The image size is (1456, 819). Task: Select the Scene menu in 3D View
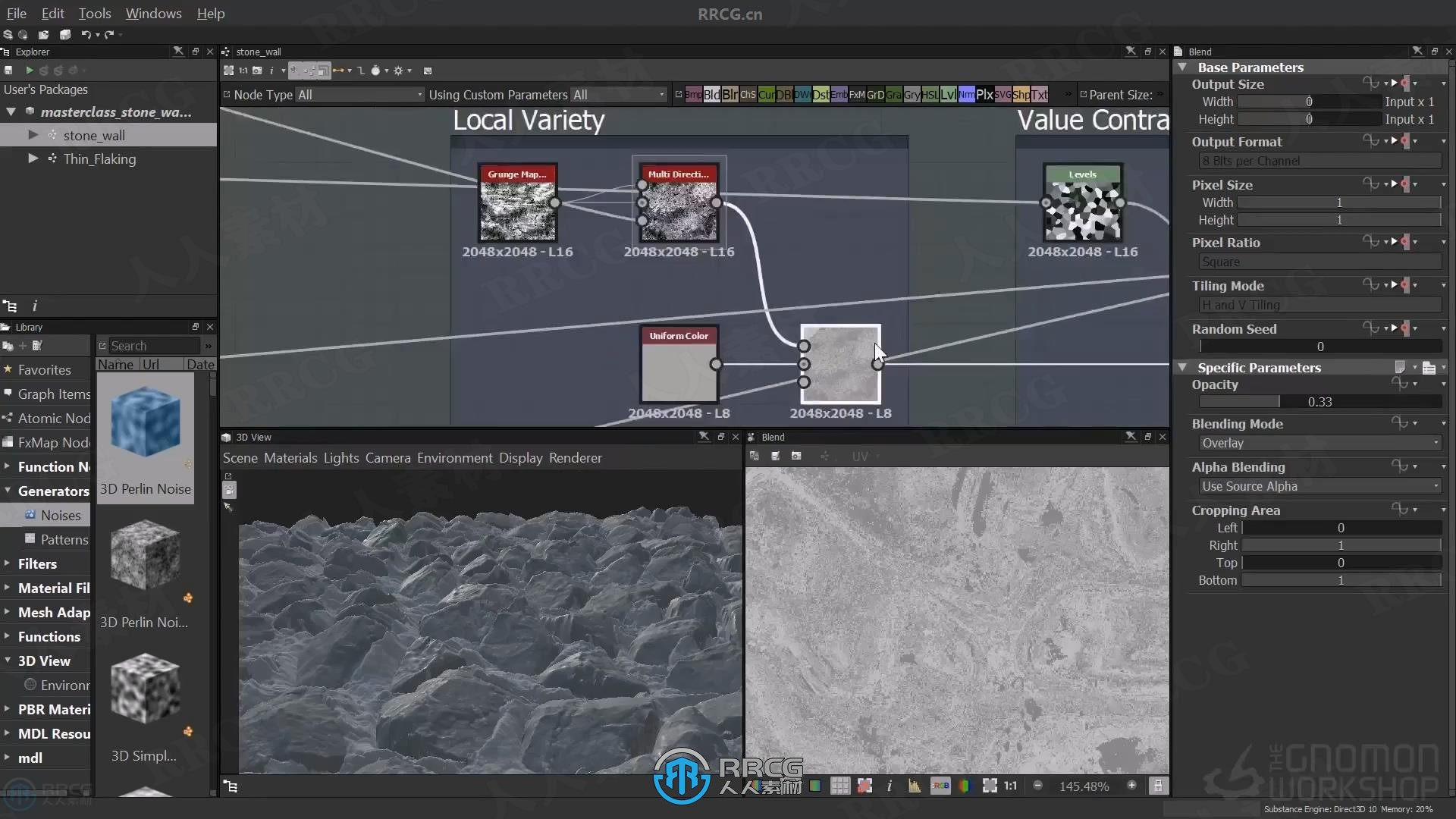pos(240,458)
